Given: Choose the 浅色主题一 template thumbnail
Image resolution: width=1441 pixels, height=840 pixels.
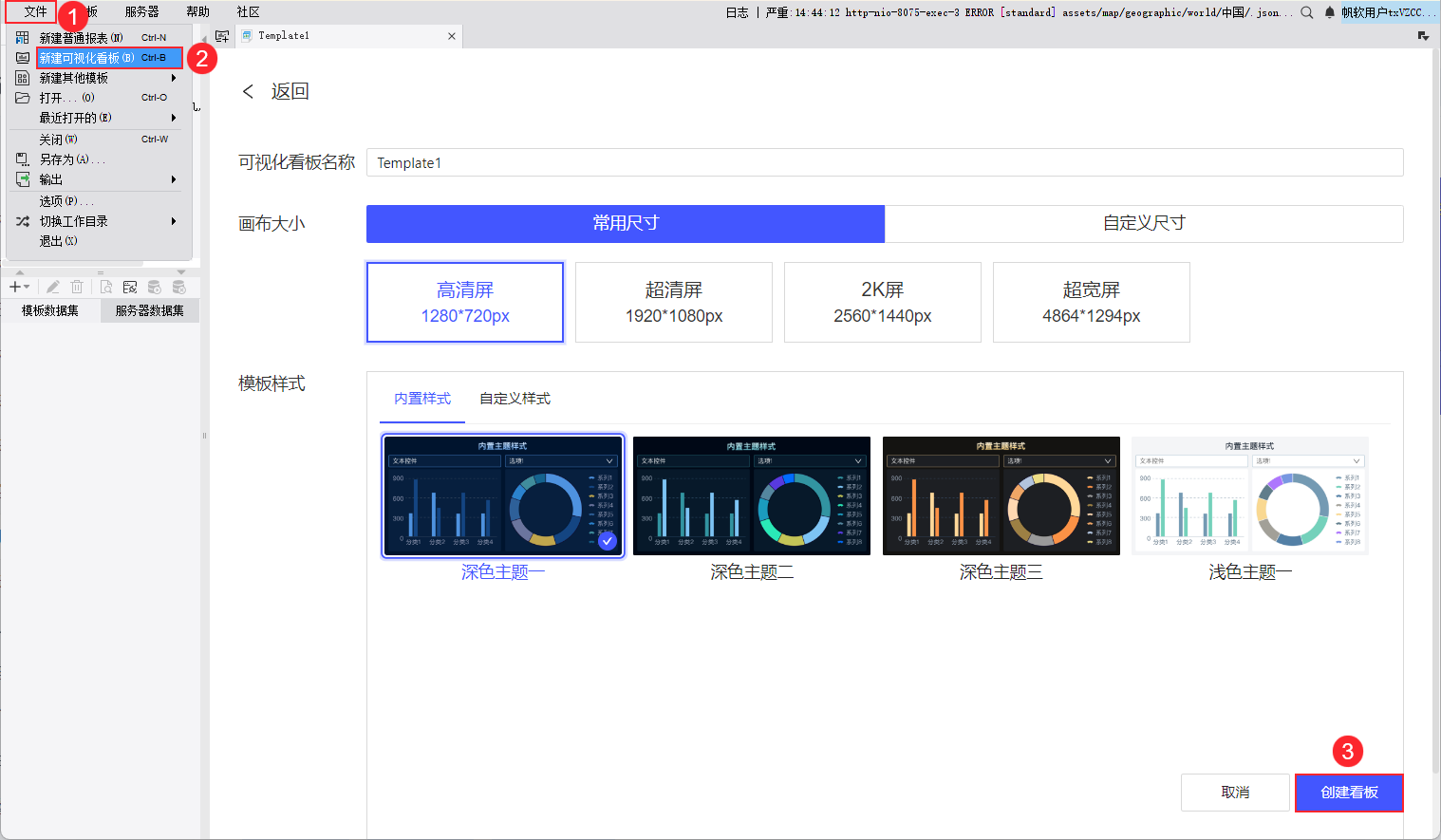Looking at the screenshot, I should [x=1249, y=495].
